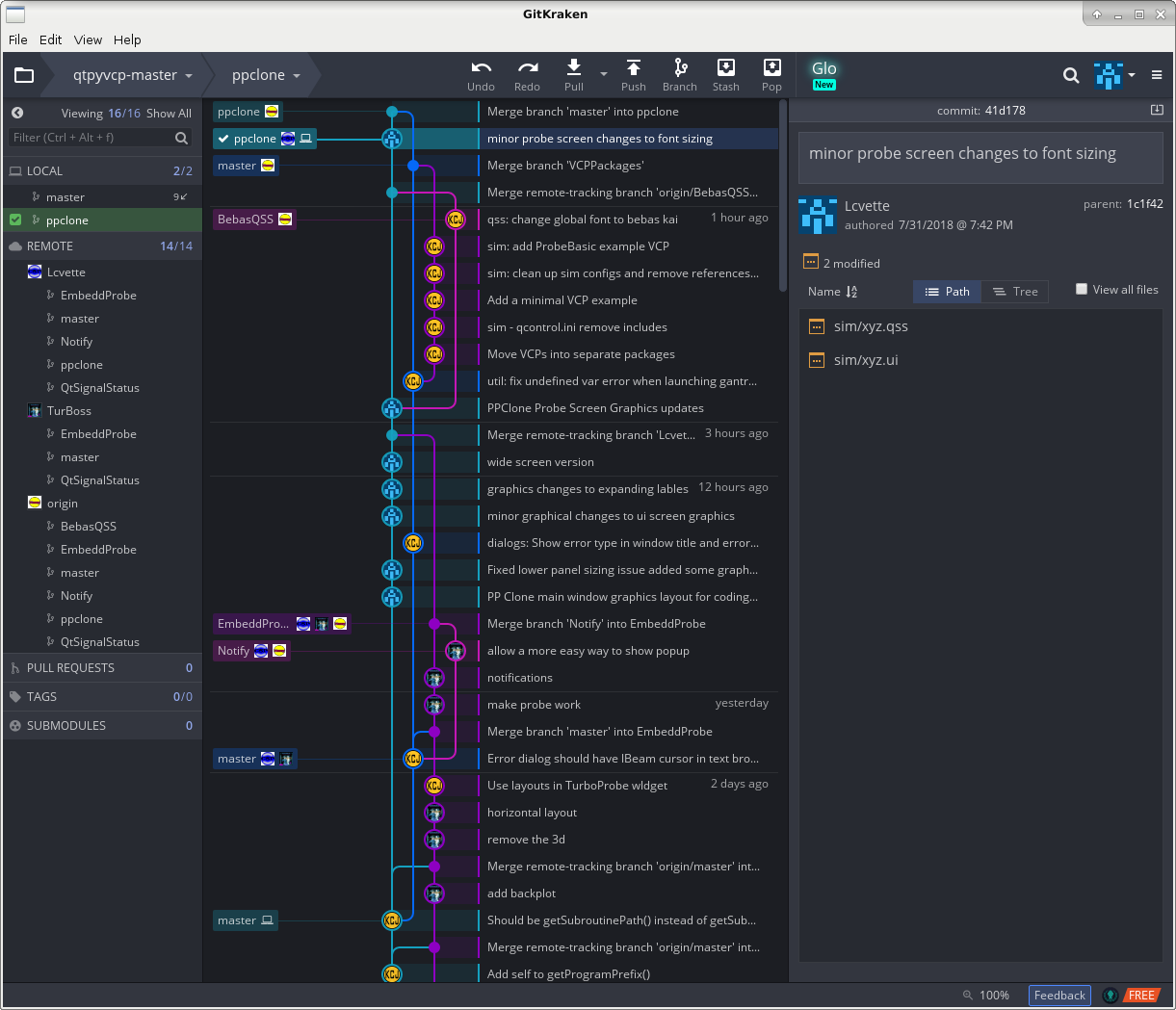This screenshot has width=1176, height=1010.
Task: Click the window menu icon in title bar
Action: [15, 13]
